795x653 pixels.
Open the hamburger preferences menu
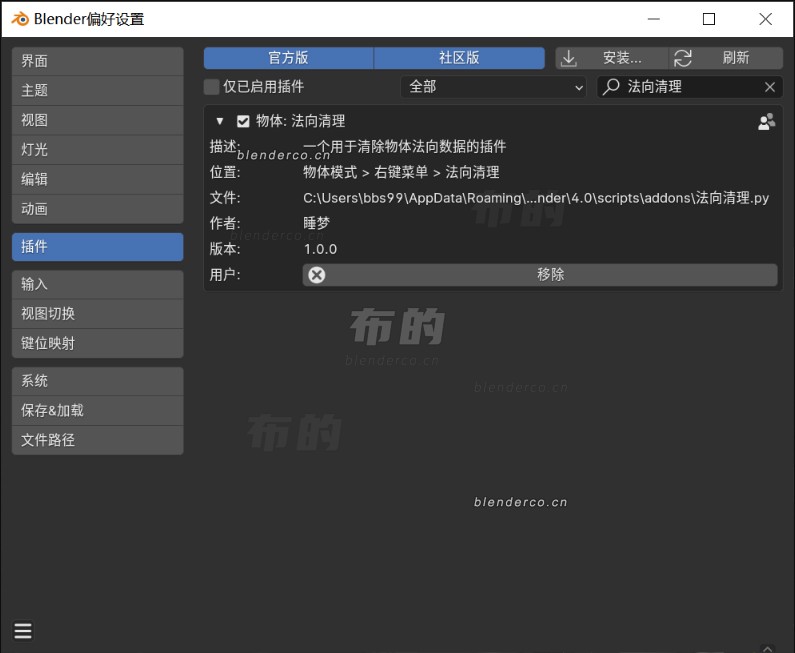tap(23, 631)
